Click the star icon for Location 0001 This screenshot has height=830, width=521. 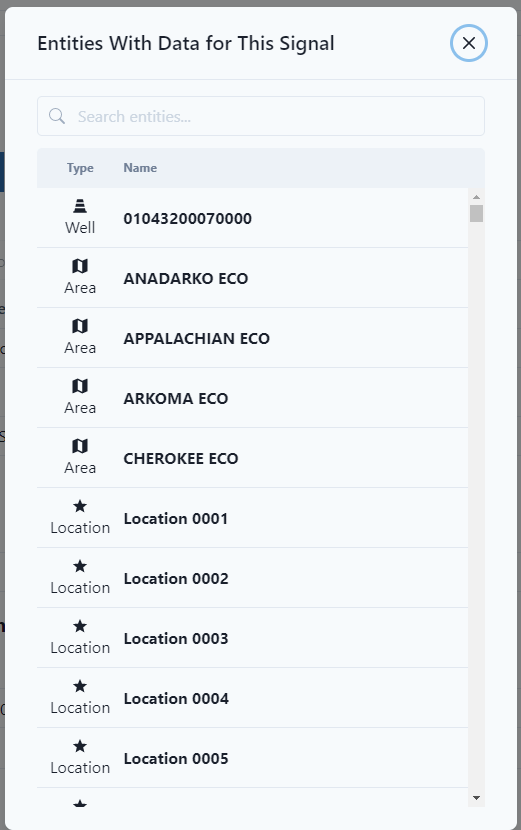click(80, 506)
